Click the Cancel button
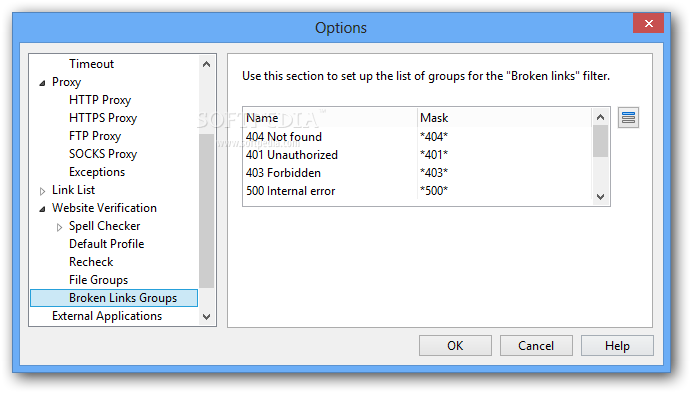This screenshot has width=691, height=393. [536, 345]
